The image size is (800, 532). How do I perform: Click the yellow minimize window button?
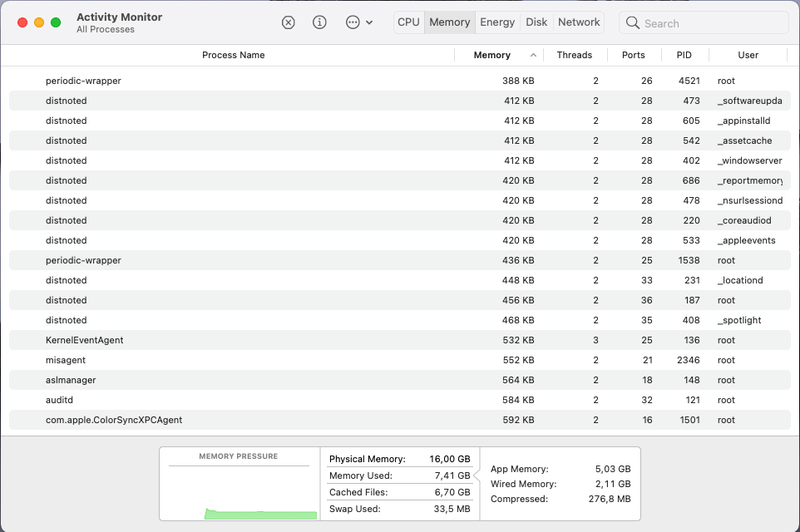click(x=39, y=22)
